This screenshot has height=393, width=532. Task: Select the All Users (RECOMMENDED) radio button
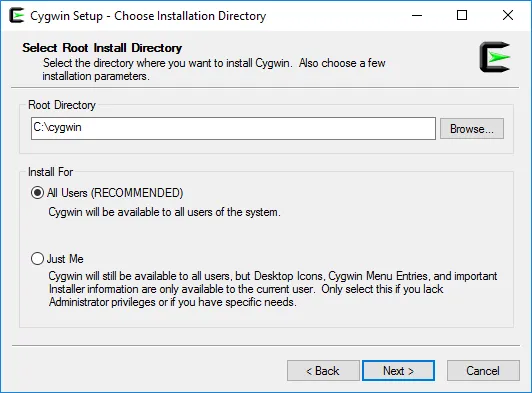point(37,193)
